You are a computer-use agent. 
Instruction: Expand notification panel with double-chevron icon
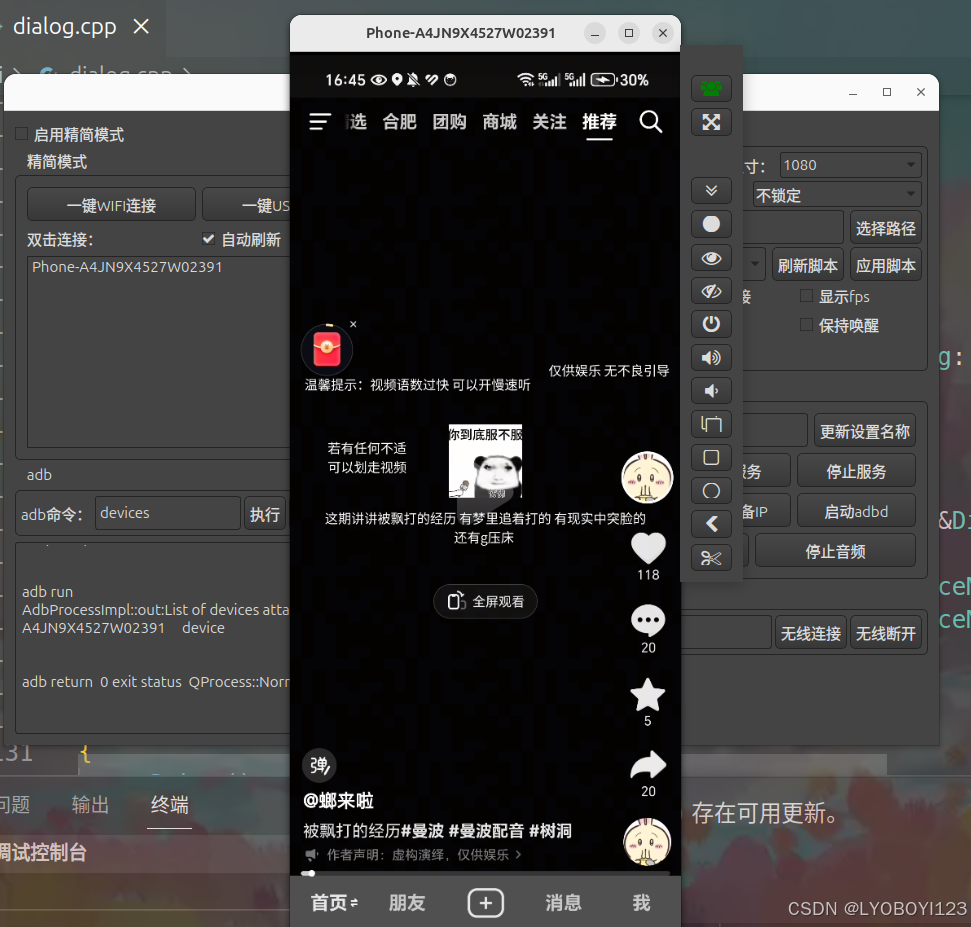711,190
